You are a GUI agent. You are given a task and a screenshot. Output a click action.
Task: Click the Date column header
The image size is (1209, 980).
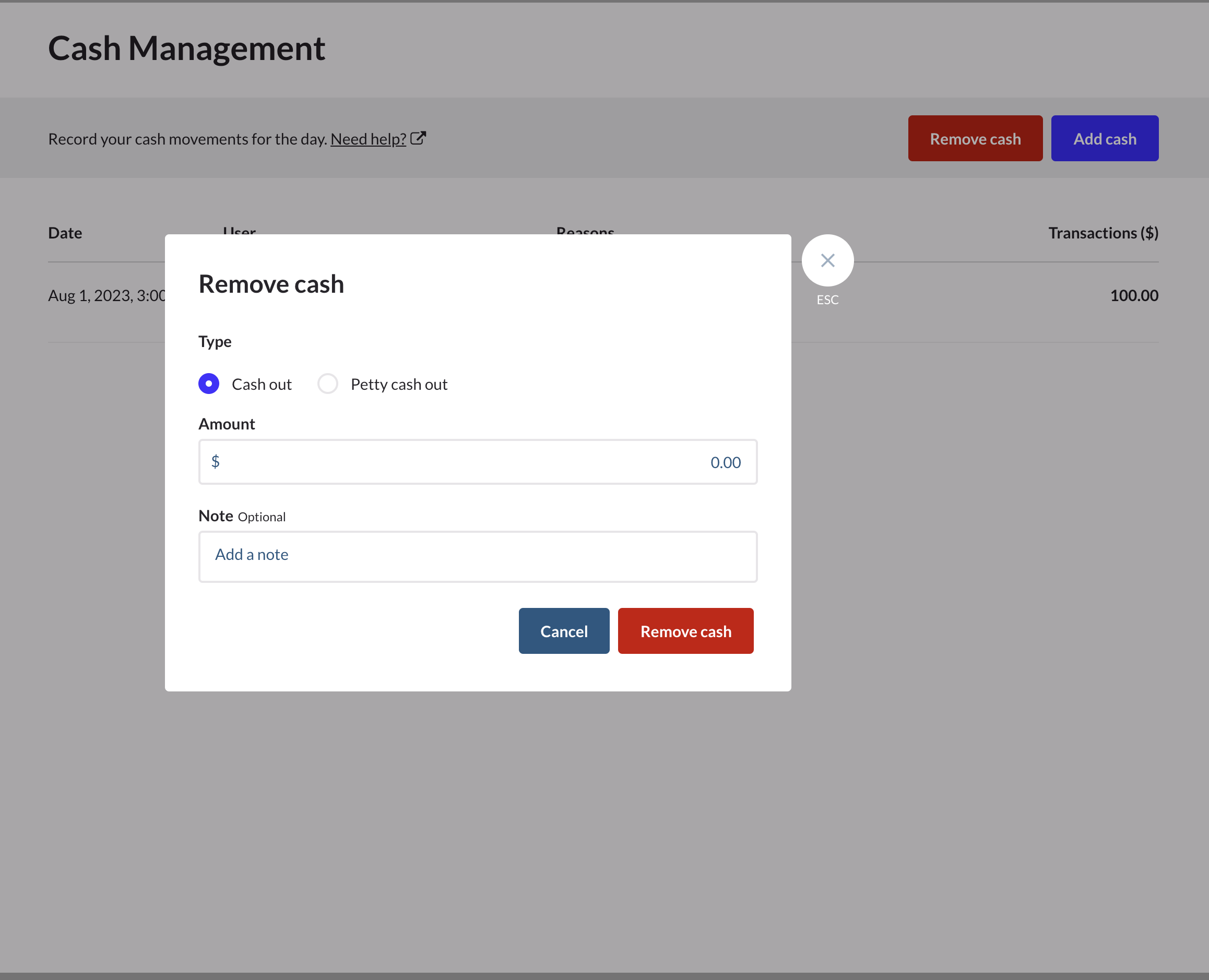[65, 233]
